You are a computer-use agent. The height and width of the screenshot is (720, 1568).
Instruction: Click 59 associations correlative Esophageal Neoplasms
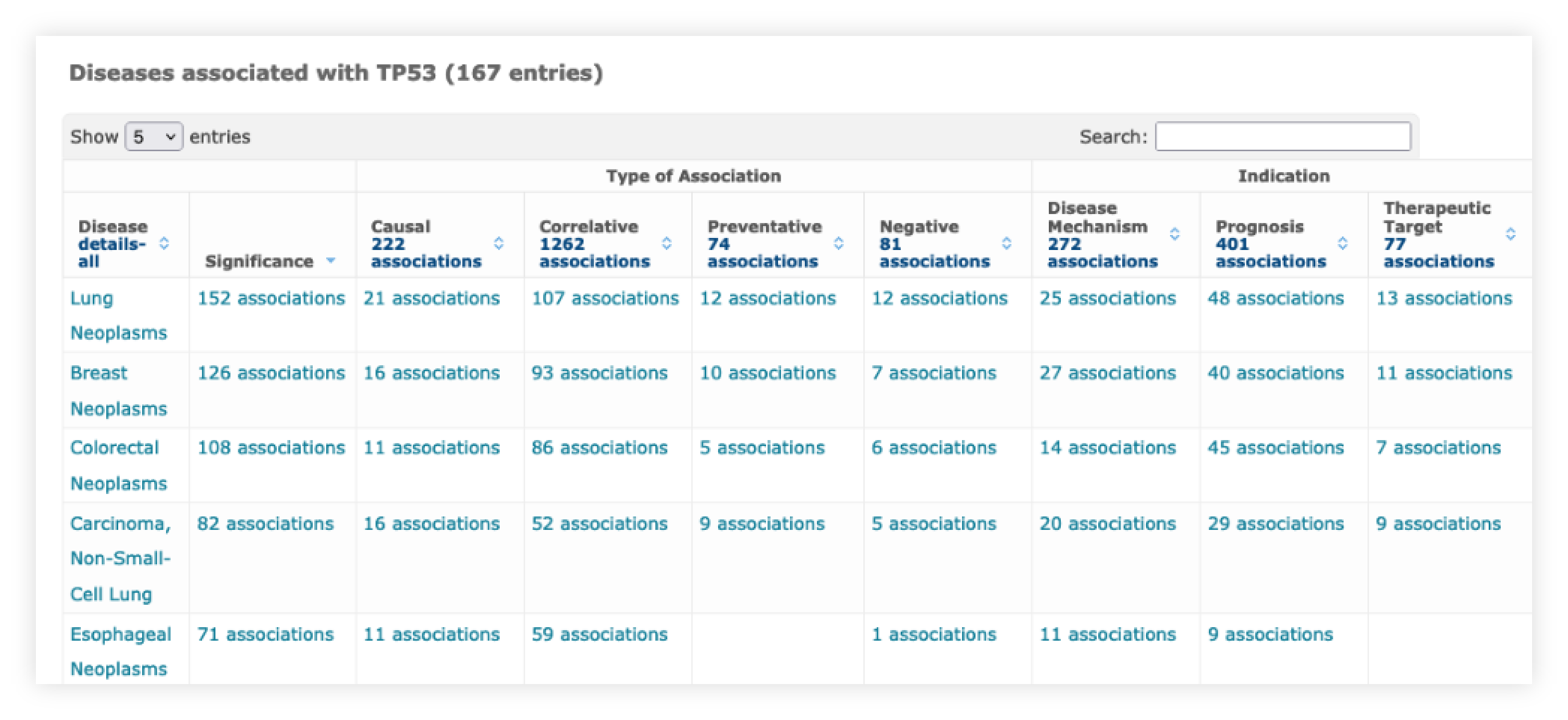pos(599,634)
